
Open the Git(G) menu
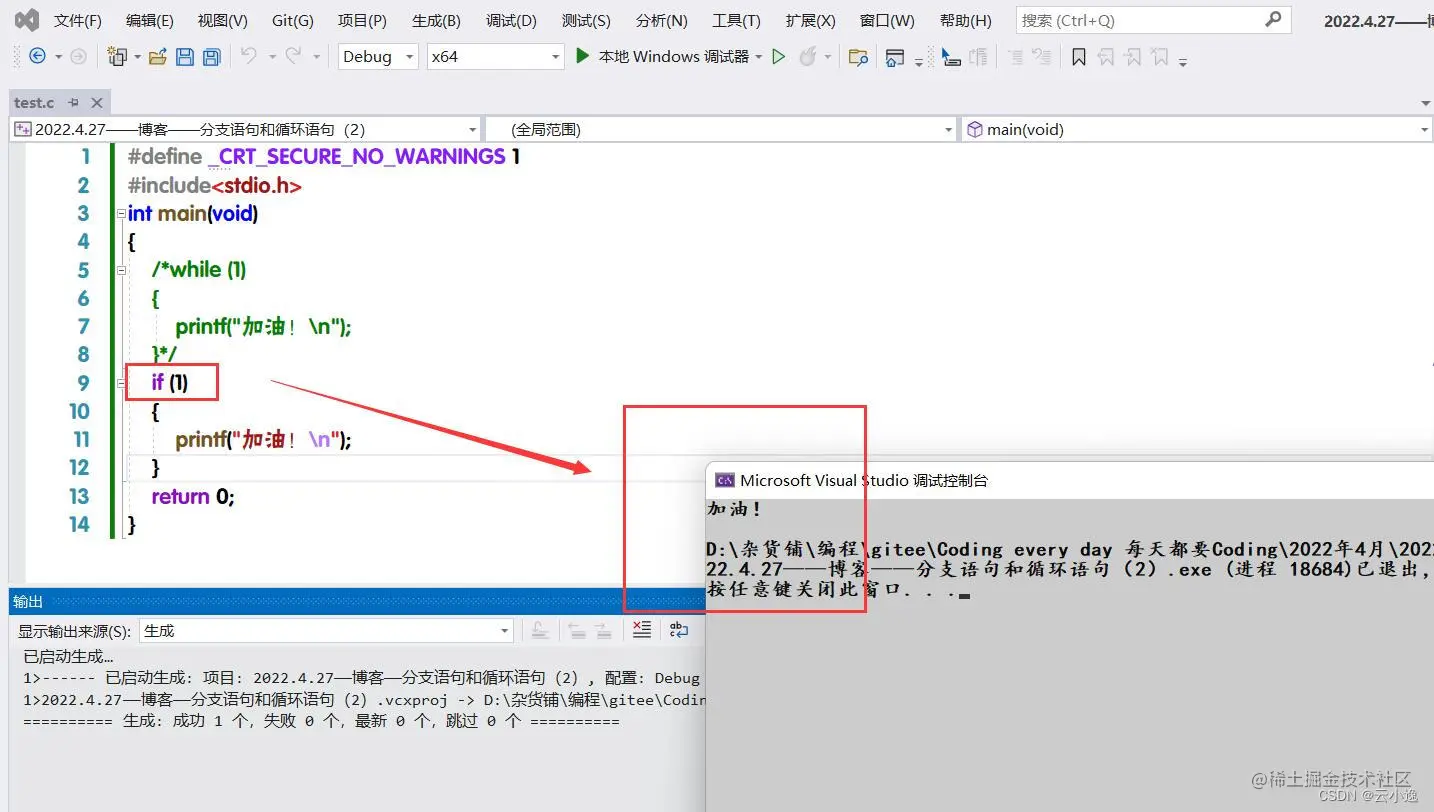tap(293, 20)
